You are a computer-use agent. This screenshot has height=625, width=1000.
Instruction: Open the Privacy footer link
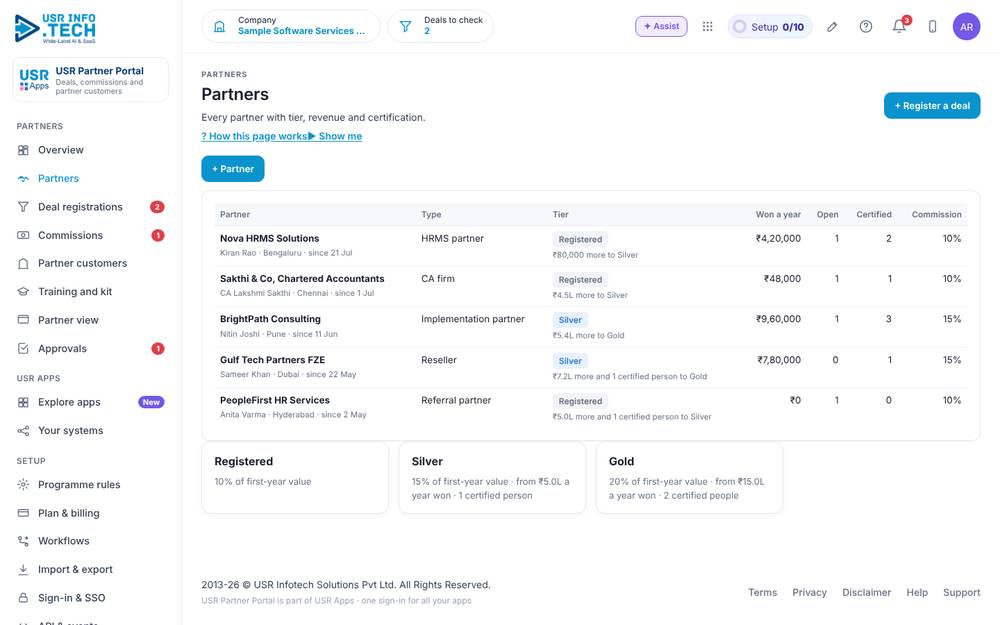point(809,592)
